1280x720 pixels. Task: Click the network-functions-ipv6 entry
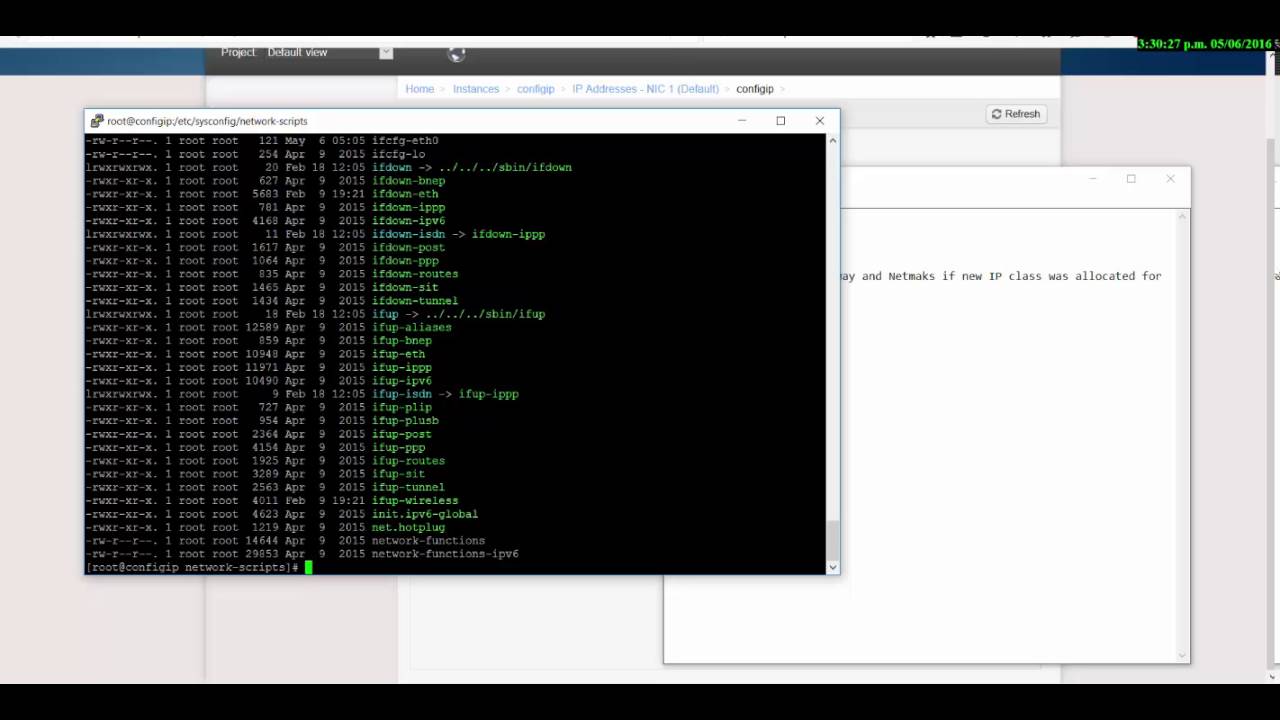[445, 554]
